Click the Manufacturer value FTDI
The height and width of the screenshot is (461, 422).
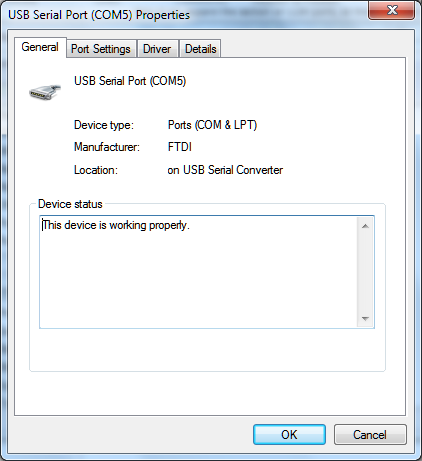point(180,147)
